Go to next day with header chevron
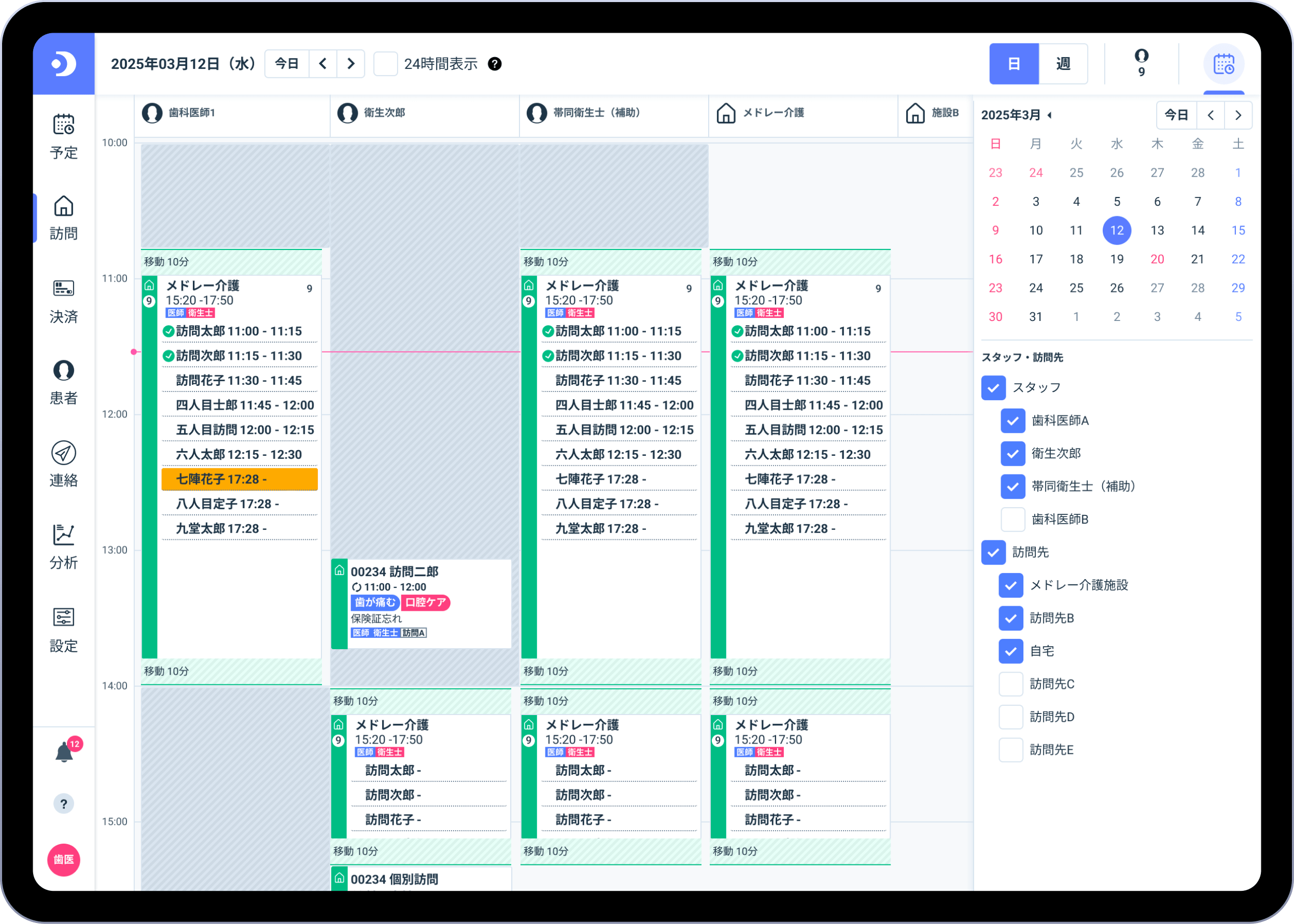1294x924 pixels. click(x=350, y=64)
